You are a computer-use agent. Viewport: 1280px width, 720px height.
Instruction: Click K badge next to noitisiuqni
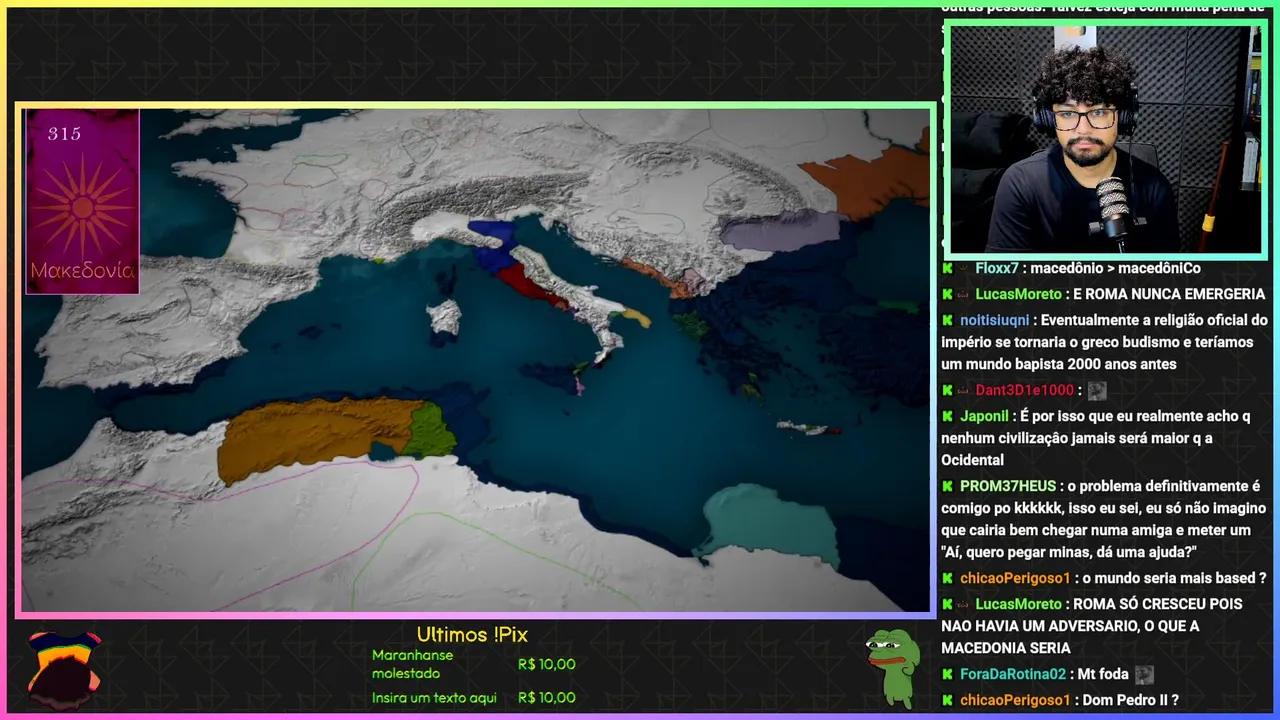click(x=948, y=320)
